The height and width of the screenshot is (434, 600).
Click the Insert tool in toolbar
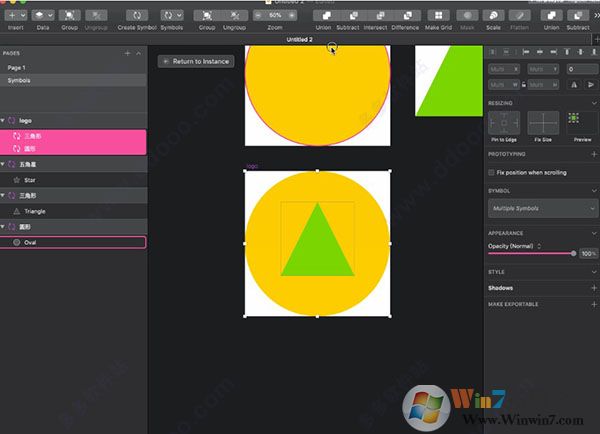(x=15, y=16)
